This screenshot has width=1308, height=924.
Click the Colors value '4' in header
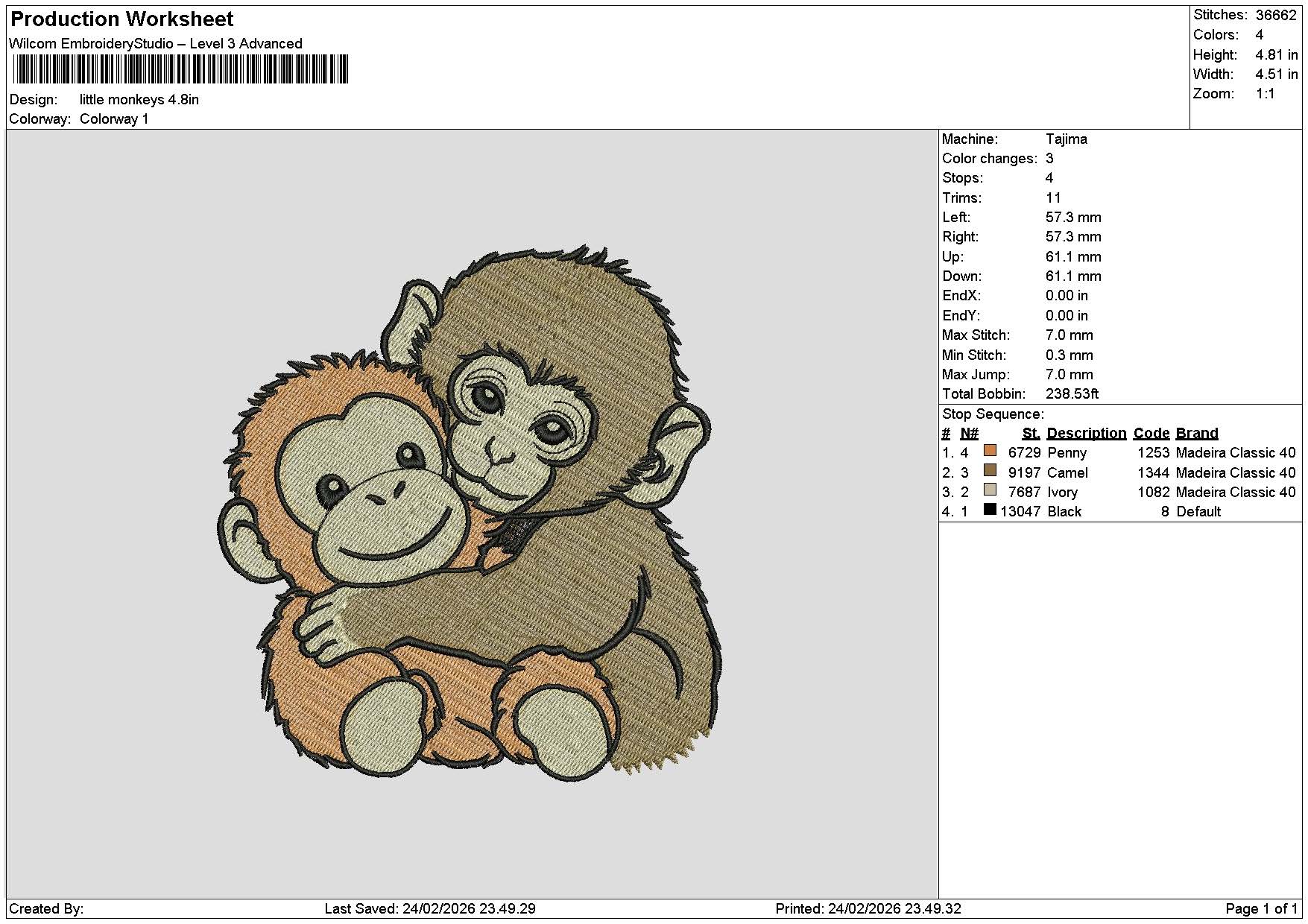click(1260, 35)
